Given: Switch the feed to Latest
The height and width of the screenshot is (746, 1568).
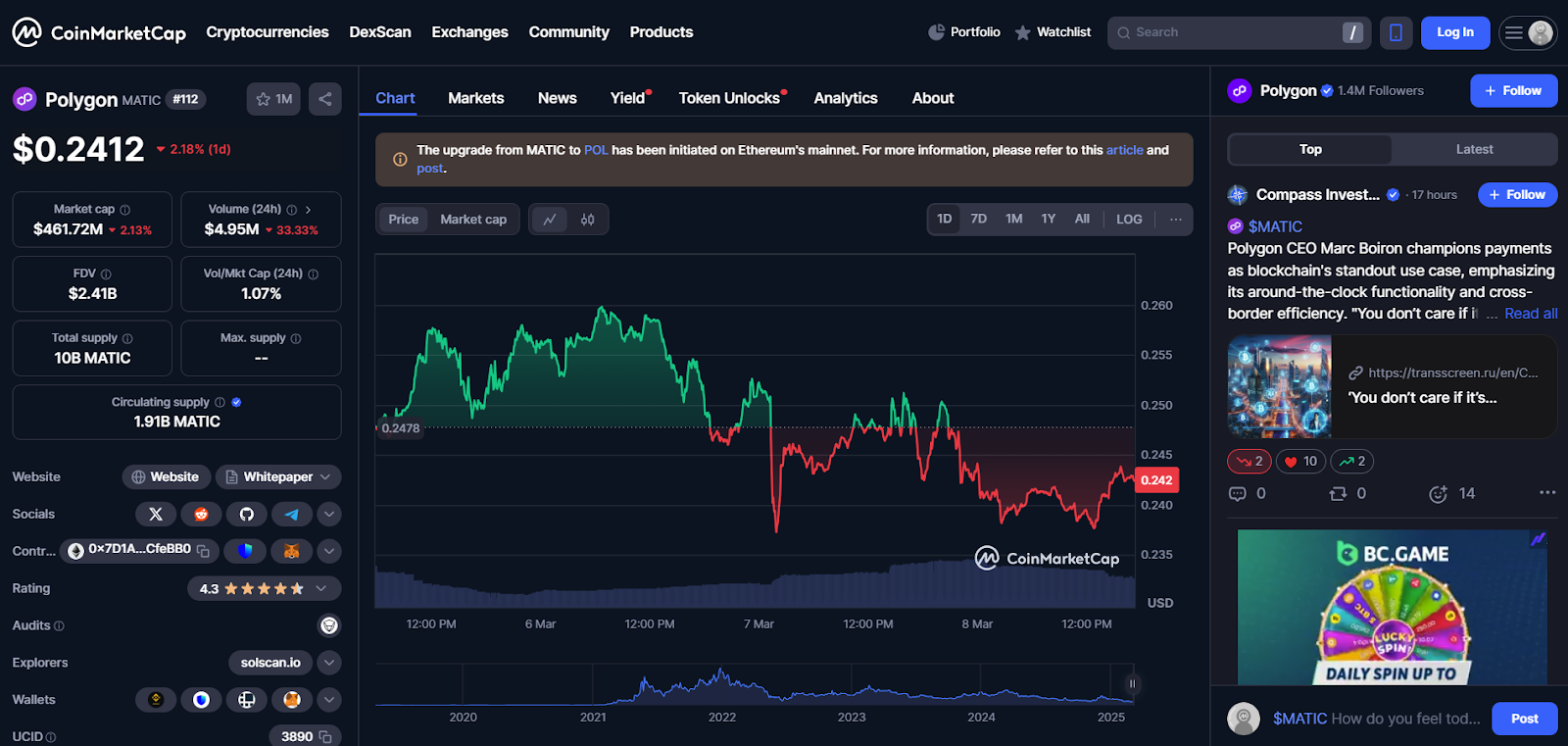Looking at the screenshot, I should (x=1474, y=149).
